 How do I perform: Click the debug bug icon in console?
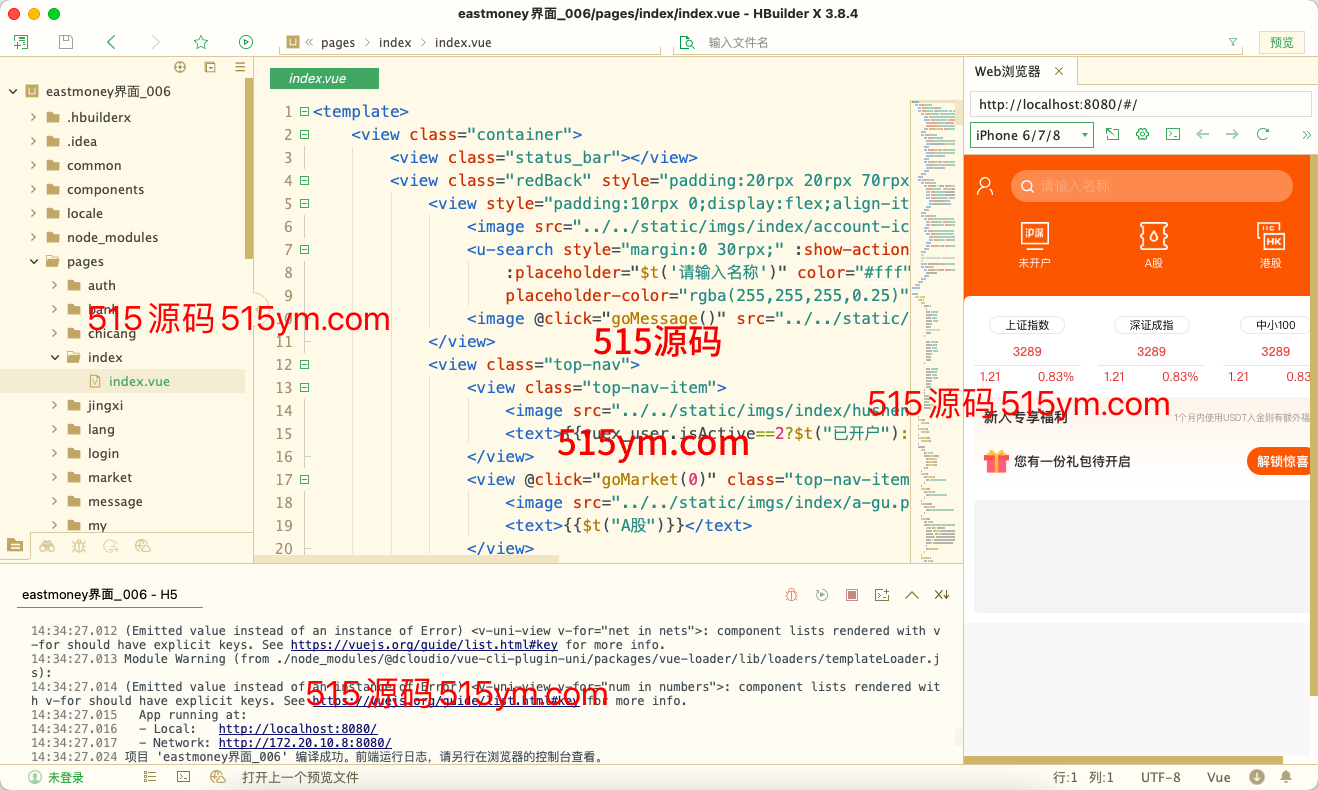click(791, 595)
